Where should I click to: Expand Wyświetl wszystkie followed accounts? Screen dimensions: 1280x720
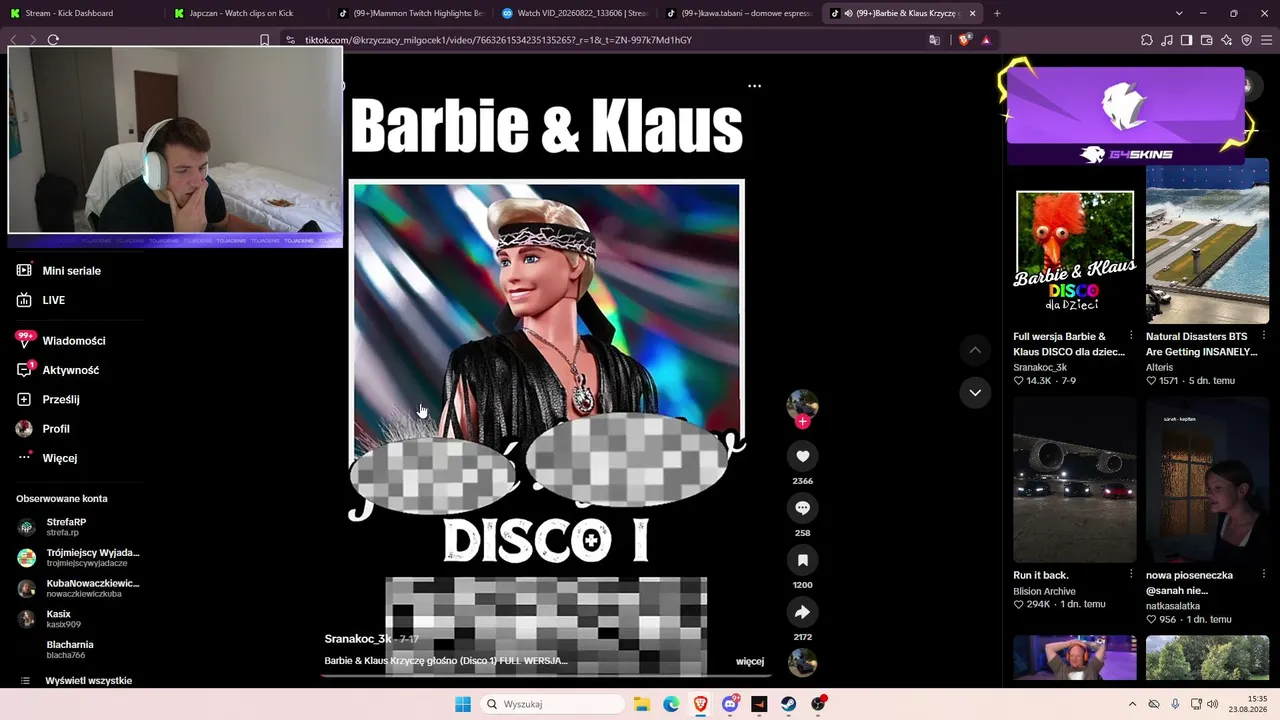coord(88,681)
